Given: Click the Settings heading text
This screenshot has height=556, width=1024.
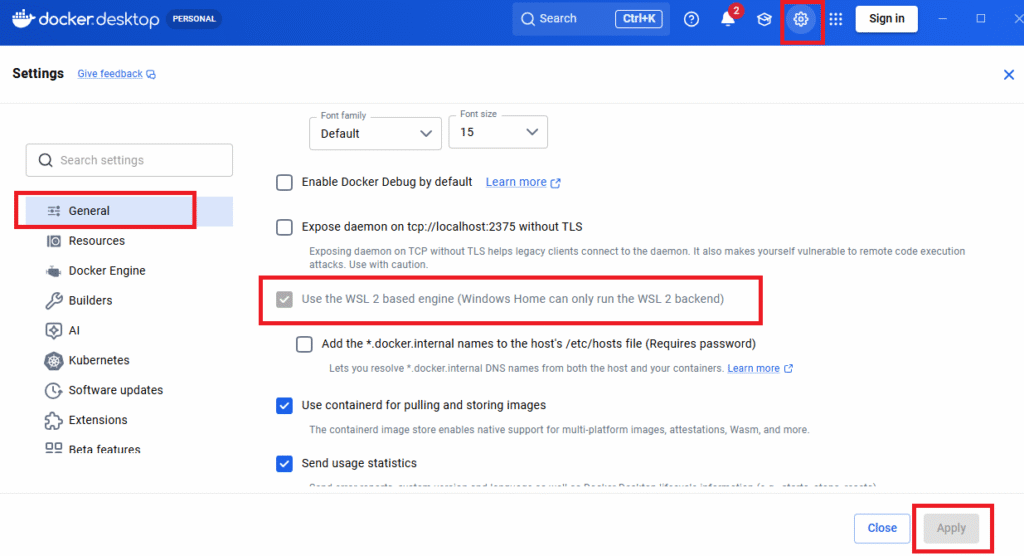Looking at the screenshot, I should coord(38,73).
